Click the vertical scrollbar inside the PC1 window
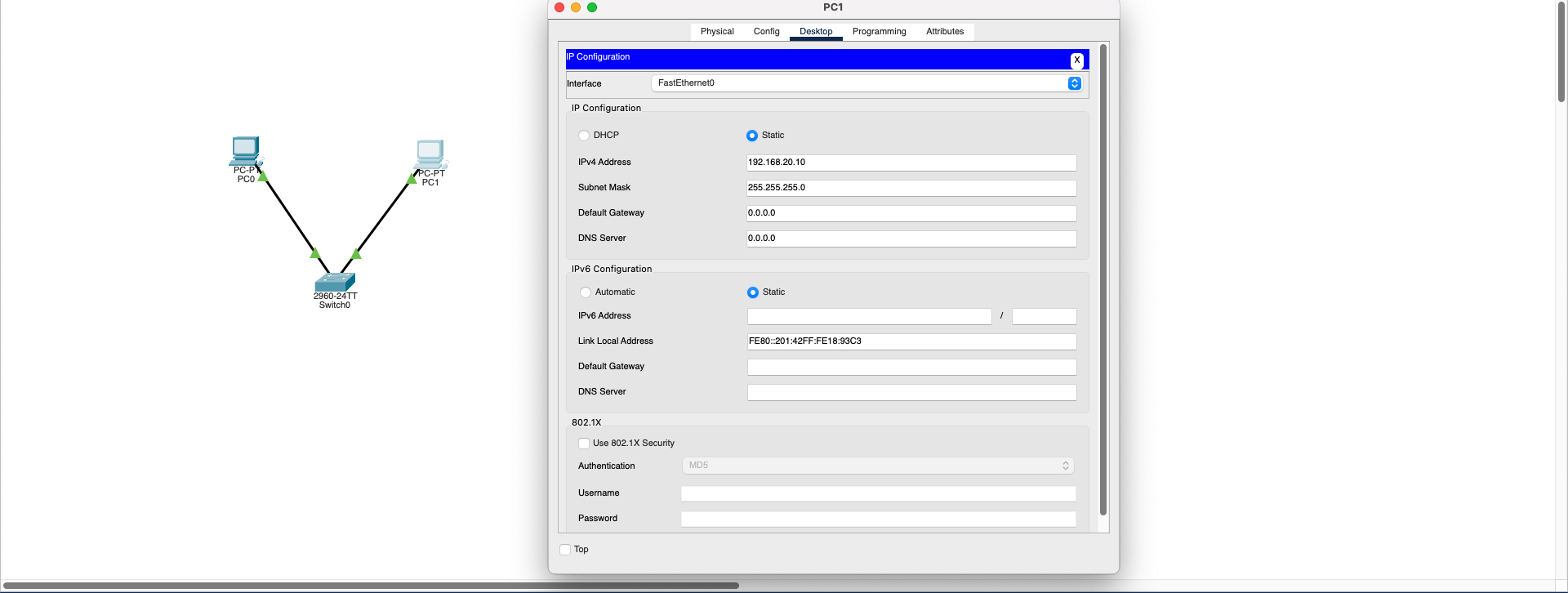This screenshot has width=1568, height=593. point(1103,279)
